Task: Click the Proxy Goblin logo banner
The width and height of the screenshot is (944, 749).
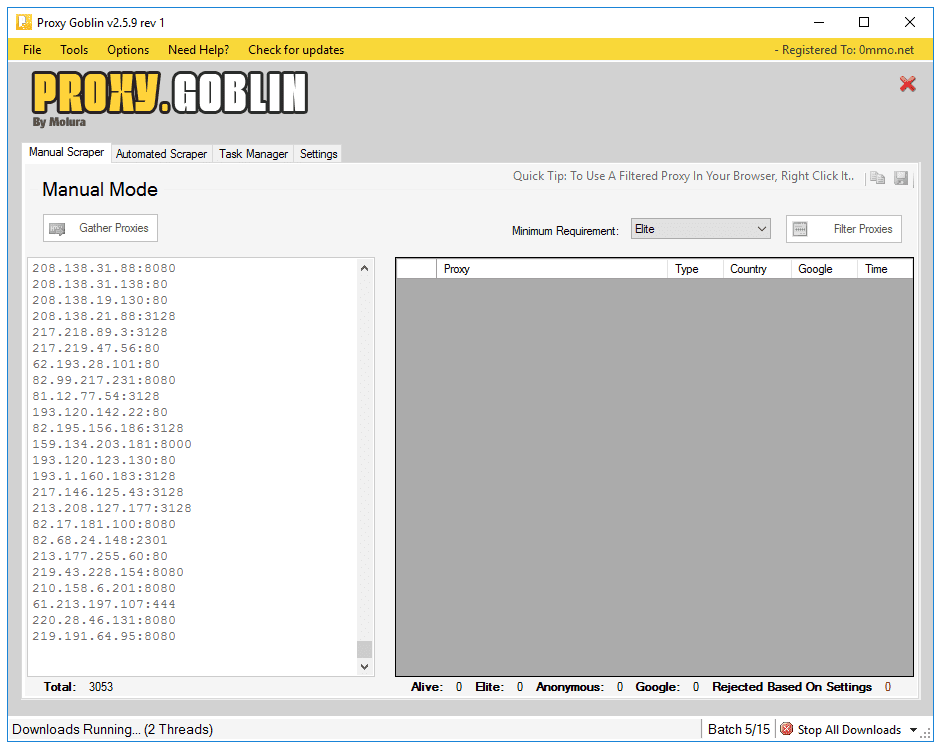Action: click(169, 97)
